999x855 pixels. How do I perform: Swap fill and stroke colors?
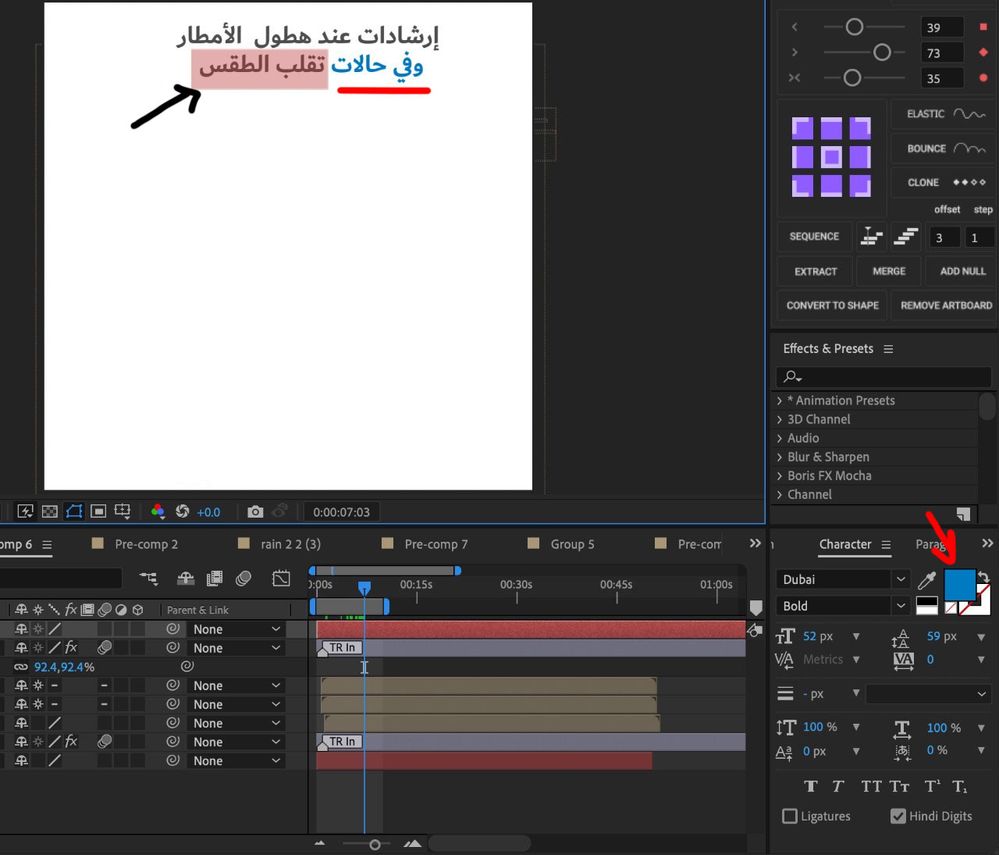984,578
